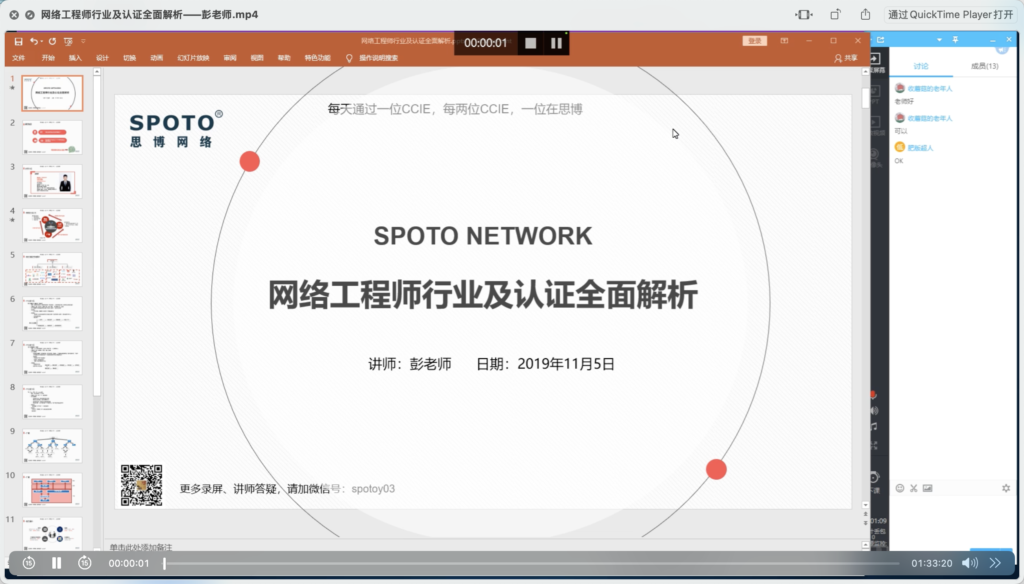Select slide 7 thumbnail

(x=52, y=357)
